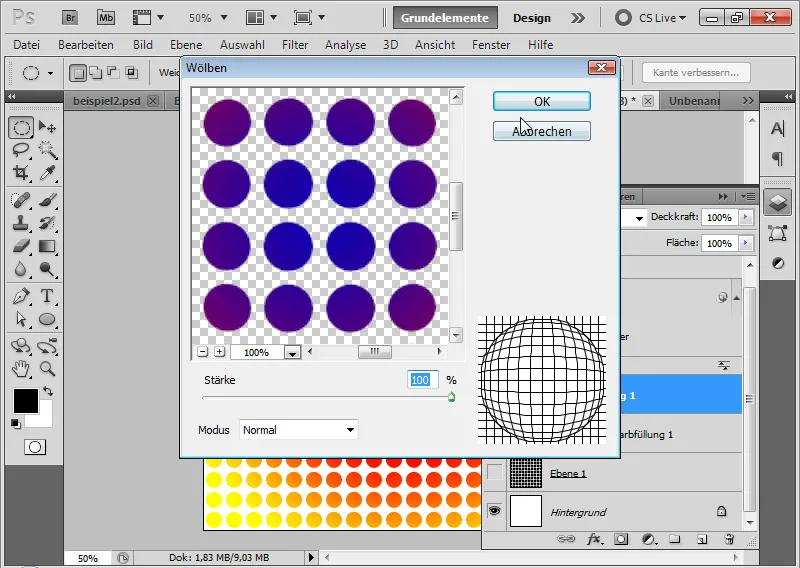Screen dimensions: 800x568
Task: Click Abbrechen to cancel the filter
Action: click(x=542, y=131)
